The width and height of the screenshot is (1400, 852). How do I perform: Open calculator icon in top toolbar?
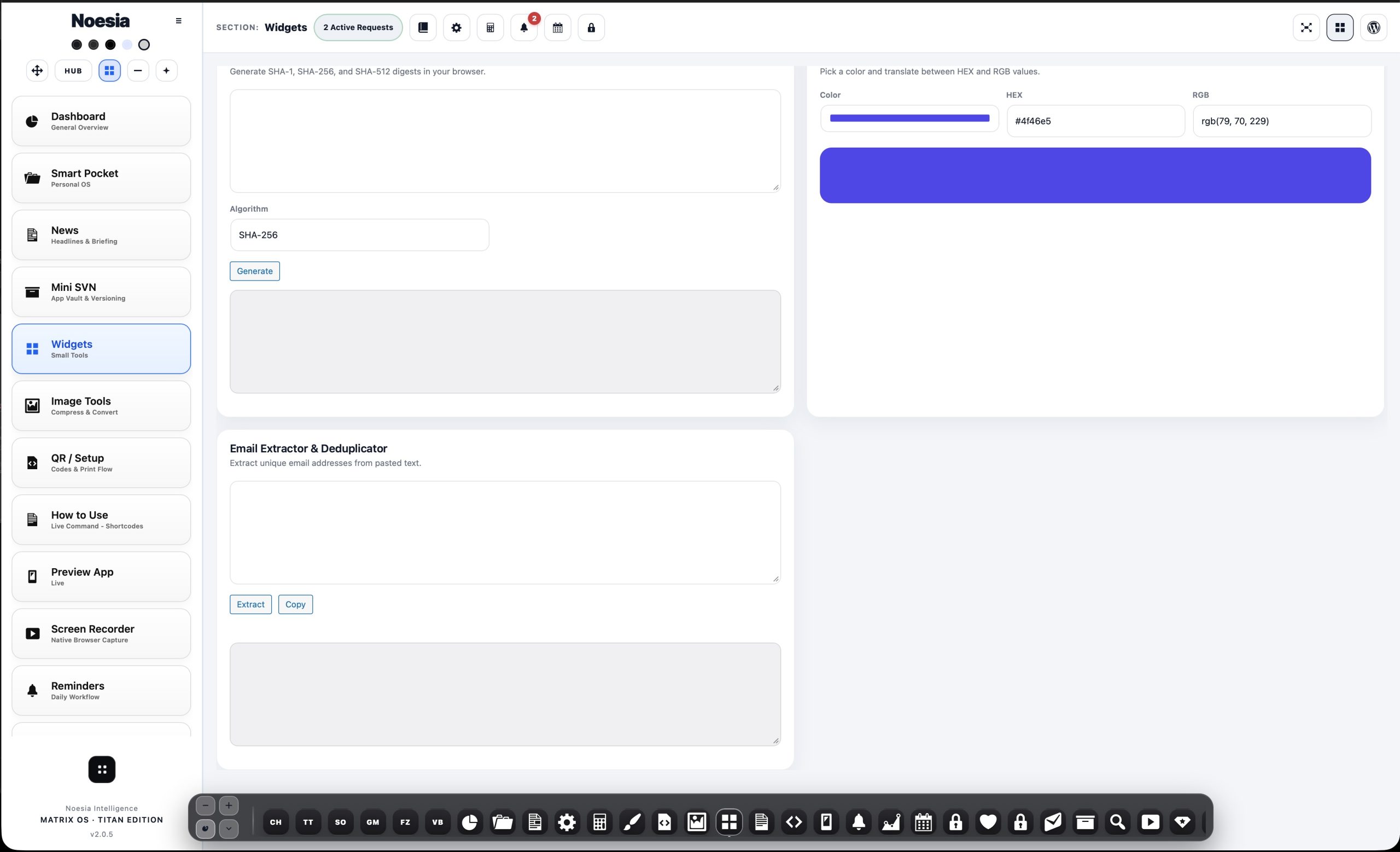coord(491,27)
